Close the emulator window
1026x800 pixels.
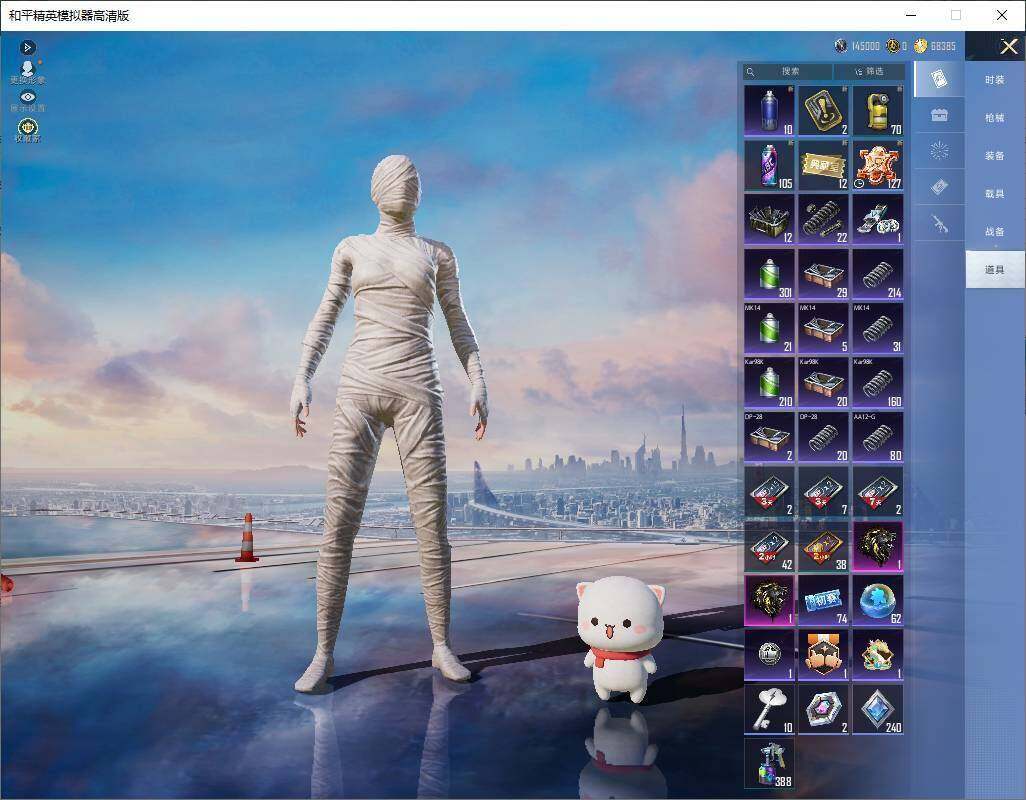1002,15
